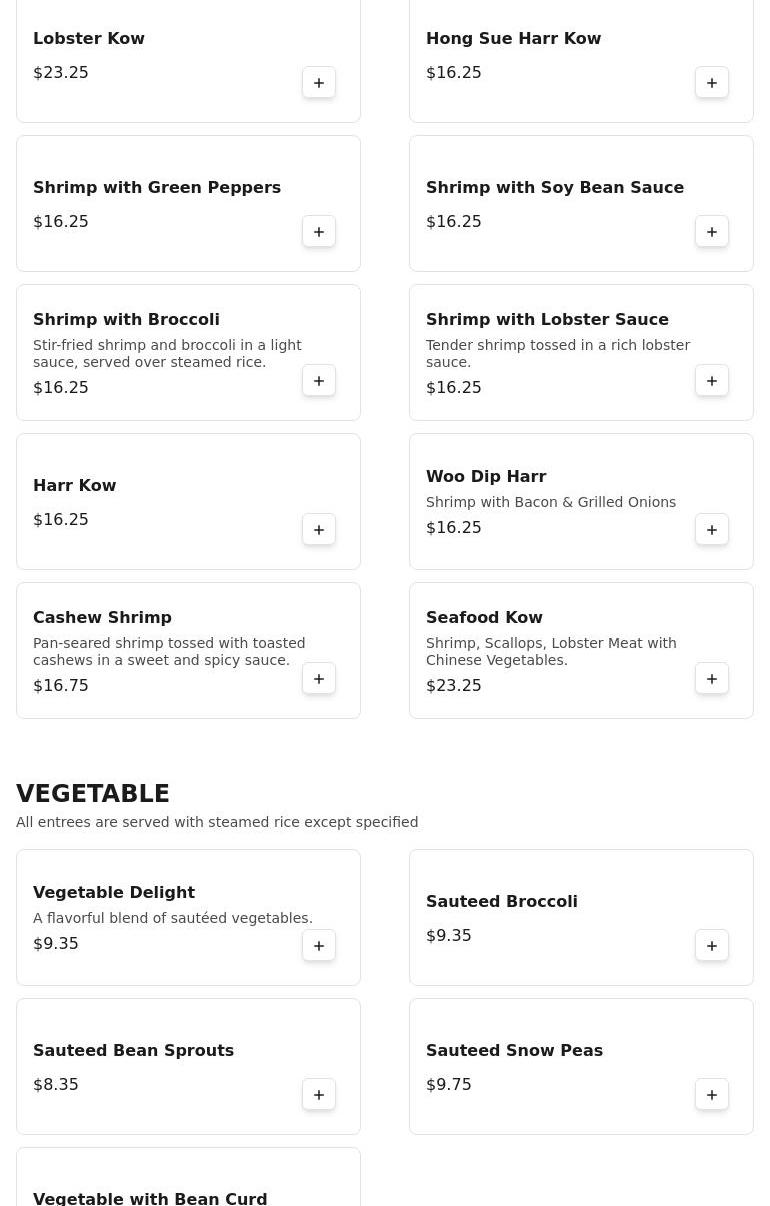Add Shrimp with Lobster Sauce item

712,381
